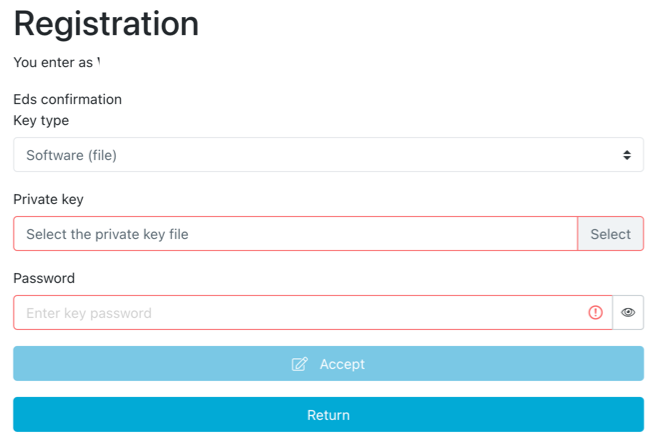Click the Private key label
This screenshot has height=444, width=661.
pyautogui.click(x=48, y=199)
